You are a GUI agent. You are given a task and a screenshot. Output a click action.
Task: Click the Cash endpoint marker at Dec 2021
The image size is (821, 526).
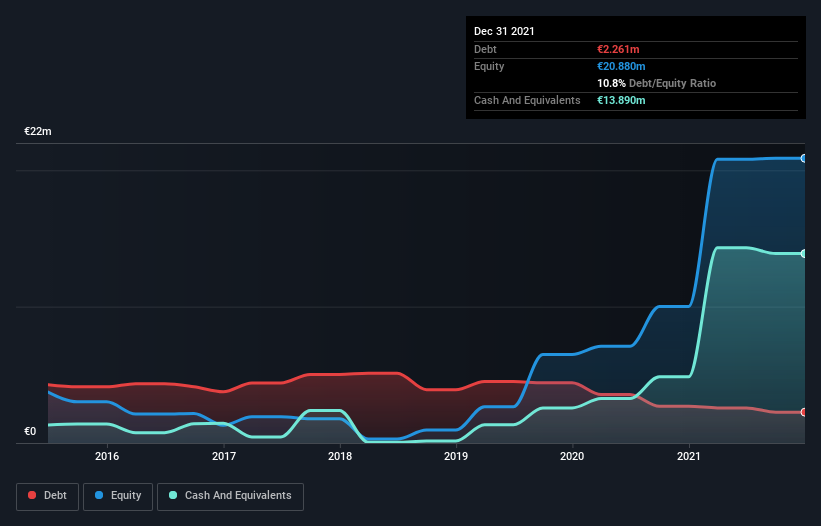click(x=804, y=254)
